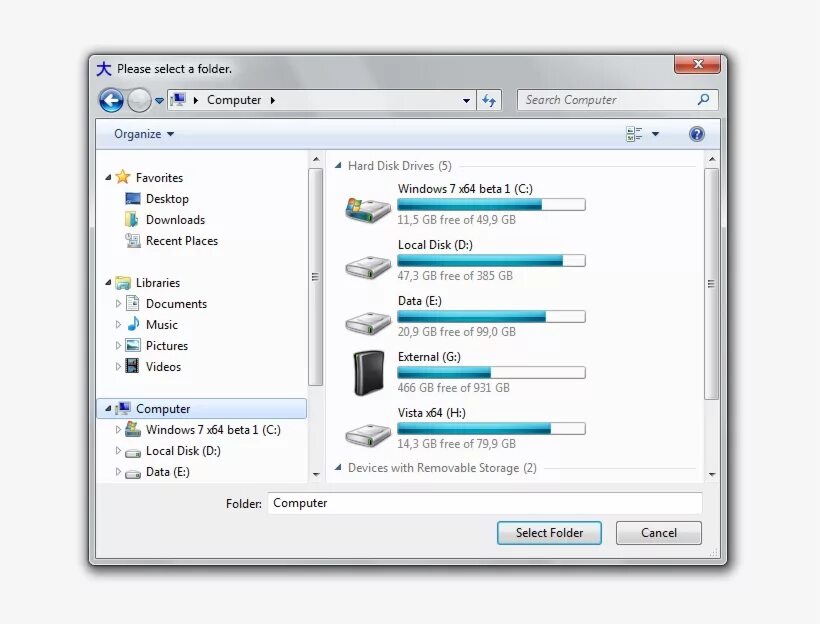Select Local Disk (D:) in the tree
Screen dimensions: 820x624
(183, 450)
